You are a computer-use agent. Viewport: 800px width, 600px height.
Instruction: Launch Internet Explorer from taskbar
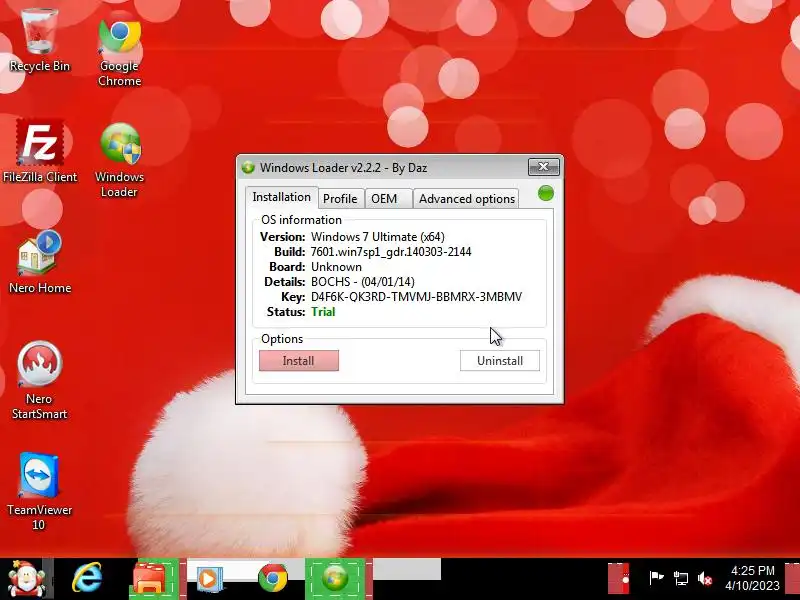click(87, 579)
